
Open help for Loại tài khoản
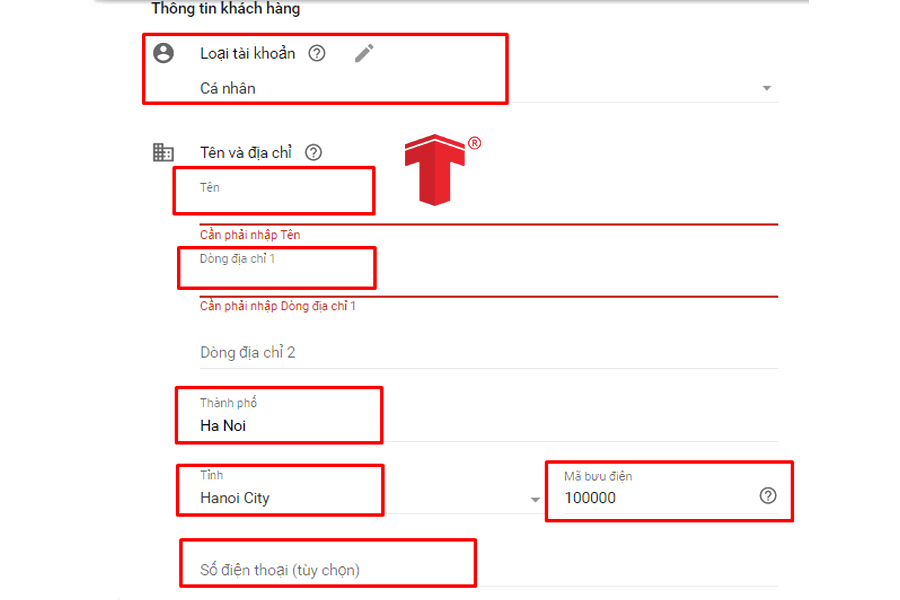(x=317, y=53)
